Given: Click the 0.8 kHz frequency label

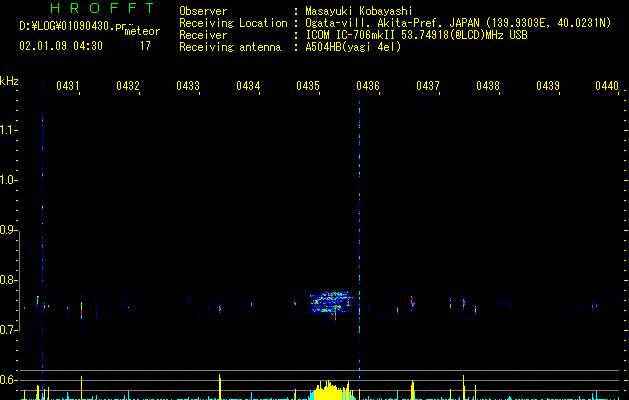Looking at the screenshot, I should (x=8, y=280).
